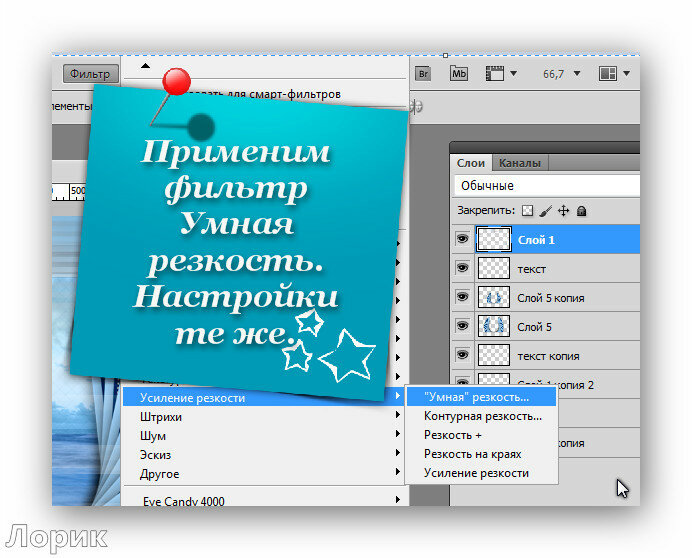Switch to the Слои tab
The height and width of the screenshot is (558, 692).
point(470,163)
